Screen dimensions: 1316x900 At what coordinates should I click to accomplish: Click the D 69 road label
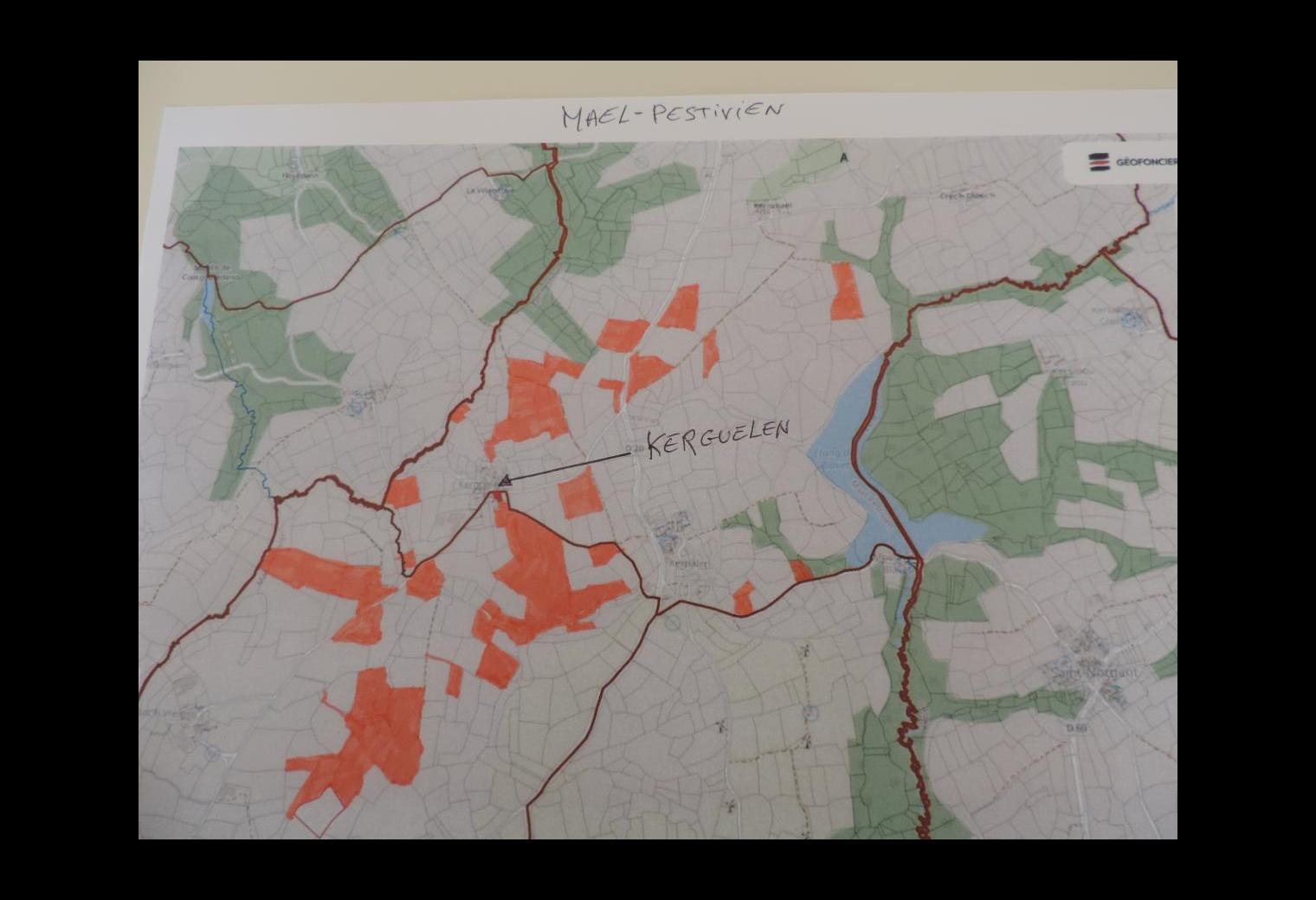coord(1076,729)
